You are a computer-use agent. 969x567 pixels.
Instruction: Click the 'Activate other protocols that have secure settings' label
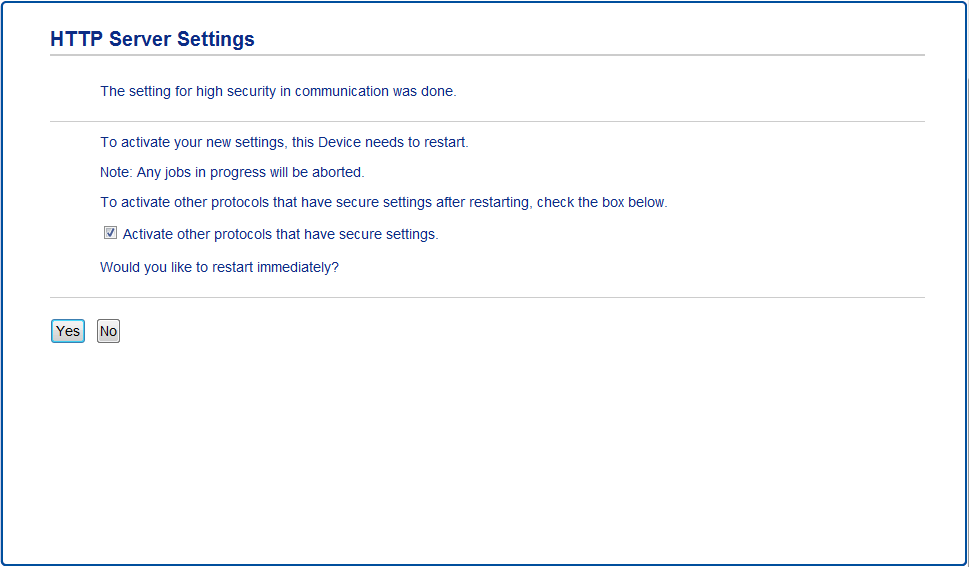(280, 235)
